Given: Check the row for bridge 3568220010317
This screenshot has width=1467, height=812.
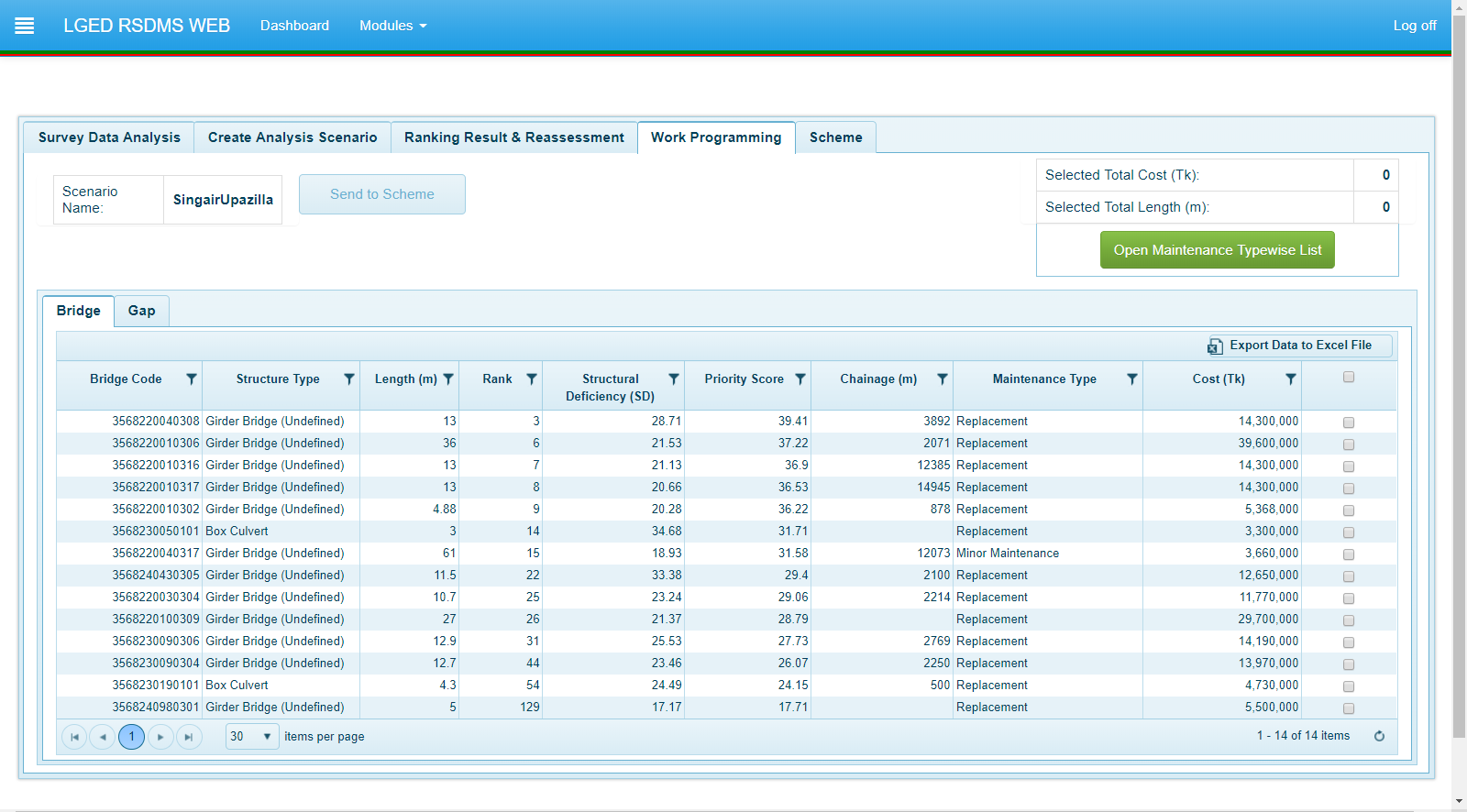Looking at the screenshot, I should pos(1349,488).
